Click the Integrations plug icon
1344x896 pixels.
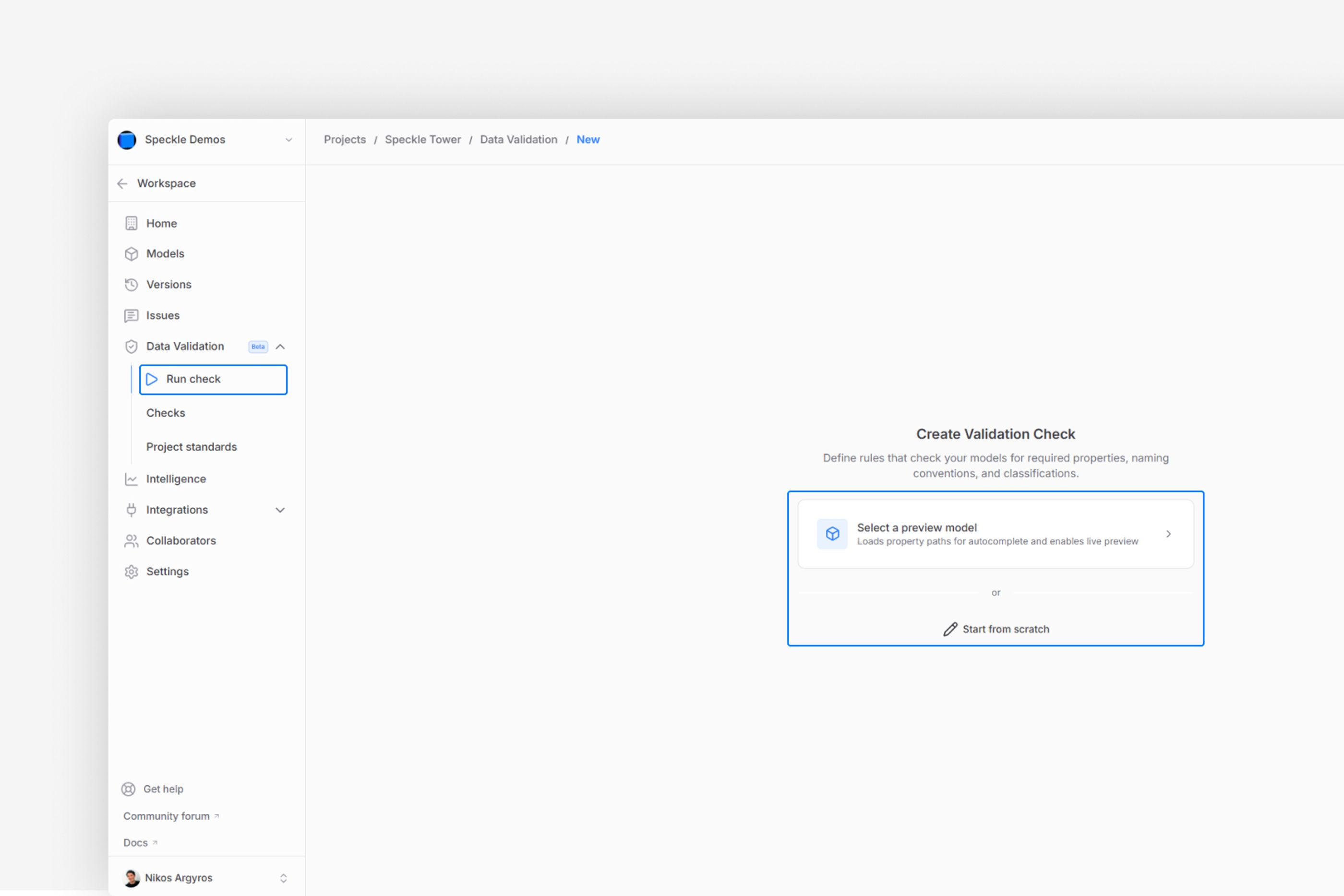click(x=132, y=510)
